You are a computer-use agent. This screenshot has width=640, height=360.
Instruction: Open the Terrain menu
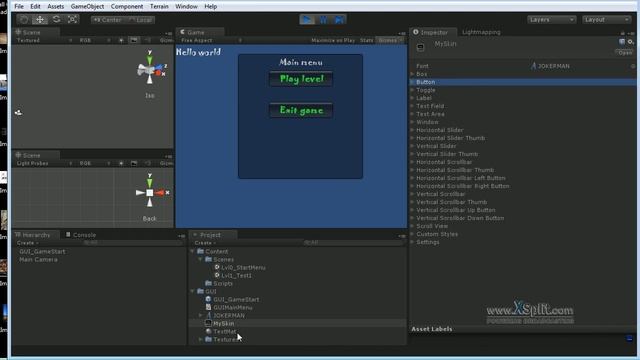(159, 7)
